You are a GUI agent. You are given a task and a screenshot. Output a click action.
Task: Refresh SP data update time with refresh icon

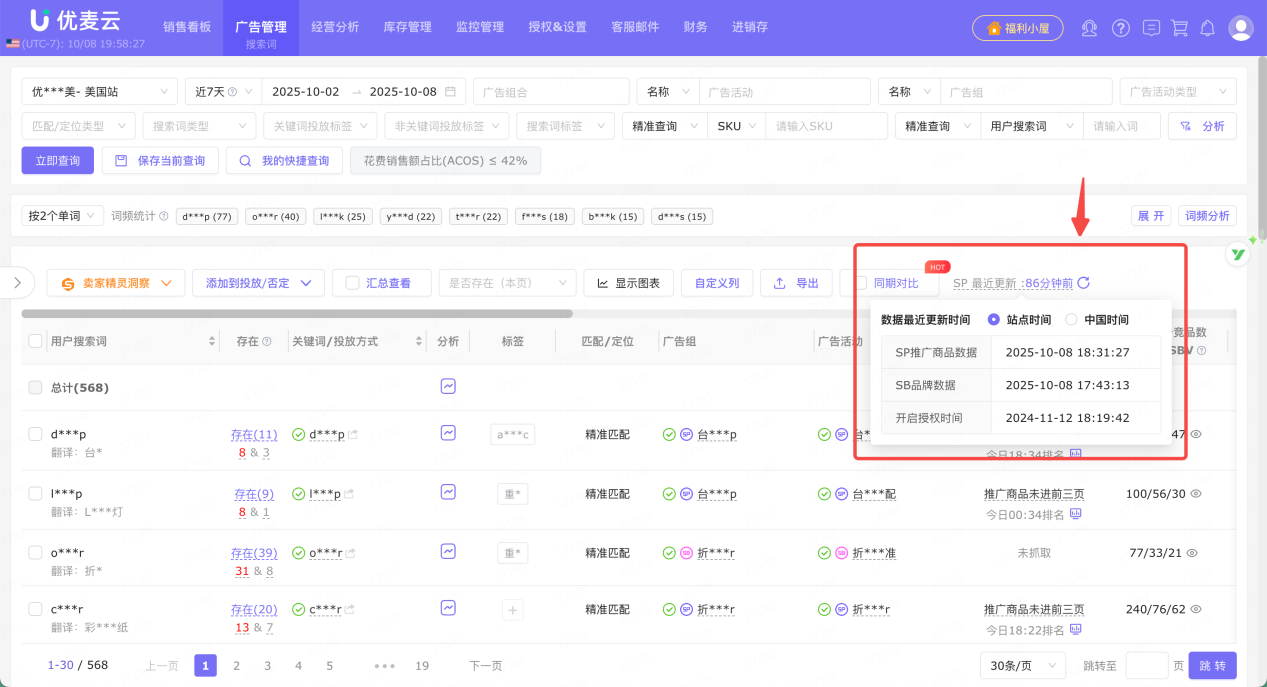point(1085,282)
